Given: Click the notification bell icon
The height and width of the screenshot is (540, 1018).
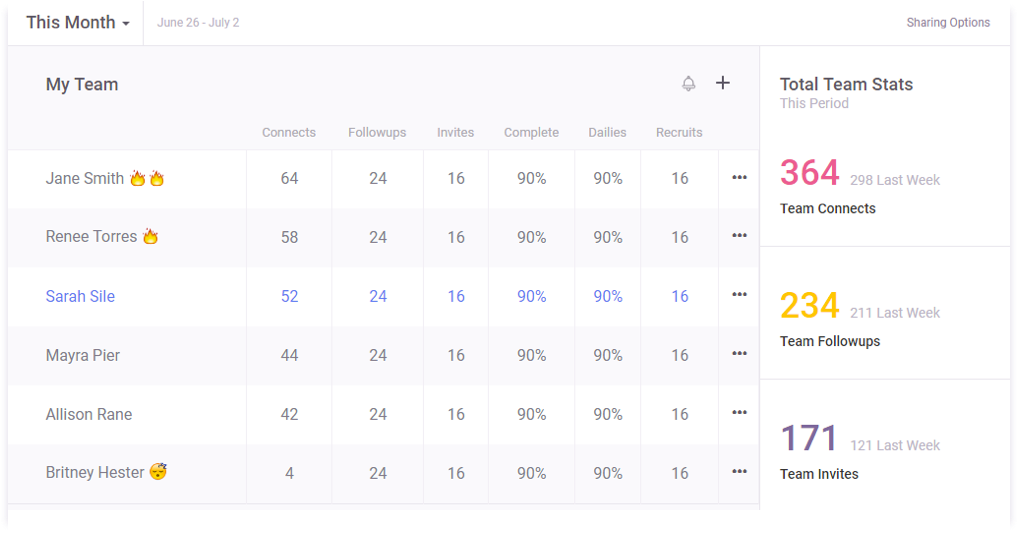Looking at the screenshot, I should (688, 84).
